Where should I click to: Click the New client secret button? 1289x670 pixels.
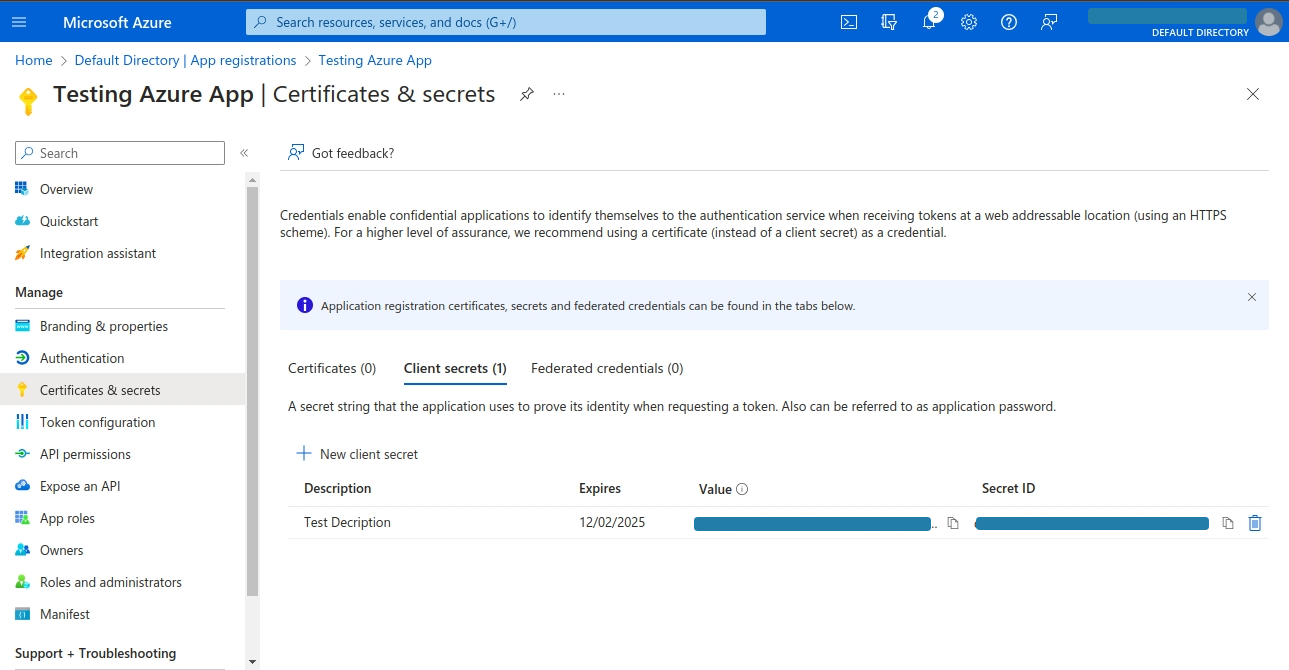coord(357,454)
